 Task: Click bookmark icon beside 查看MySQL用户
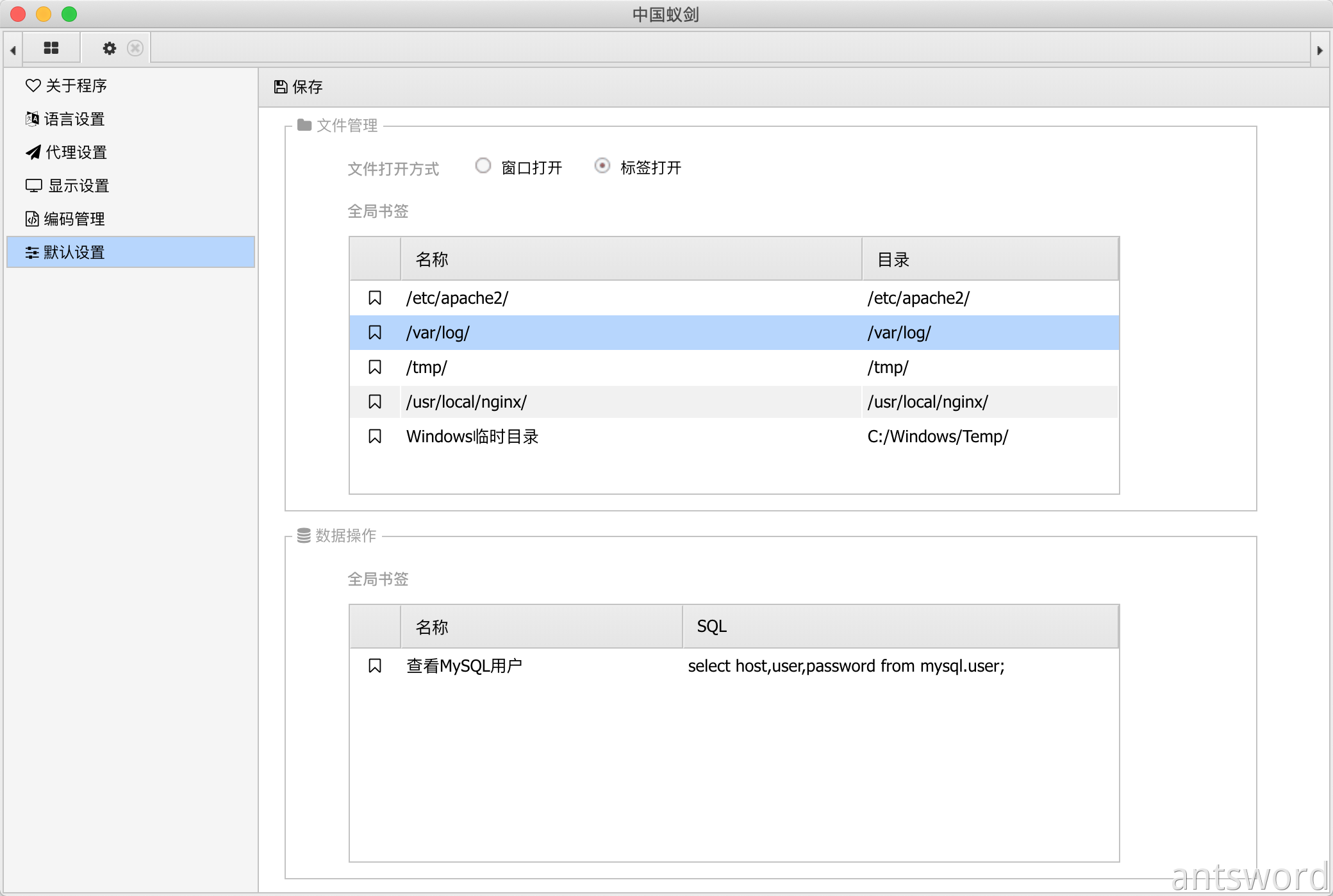375,666
